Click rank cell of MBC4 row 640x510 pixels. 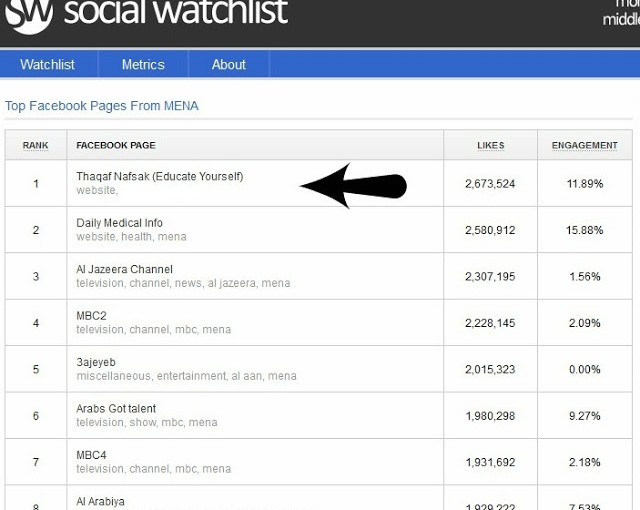pyautogui.click(x=36, y=462)
